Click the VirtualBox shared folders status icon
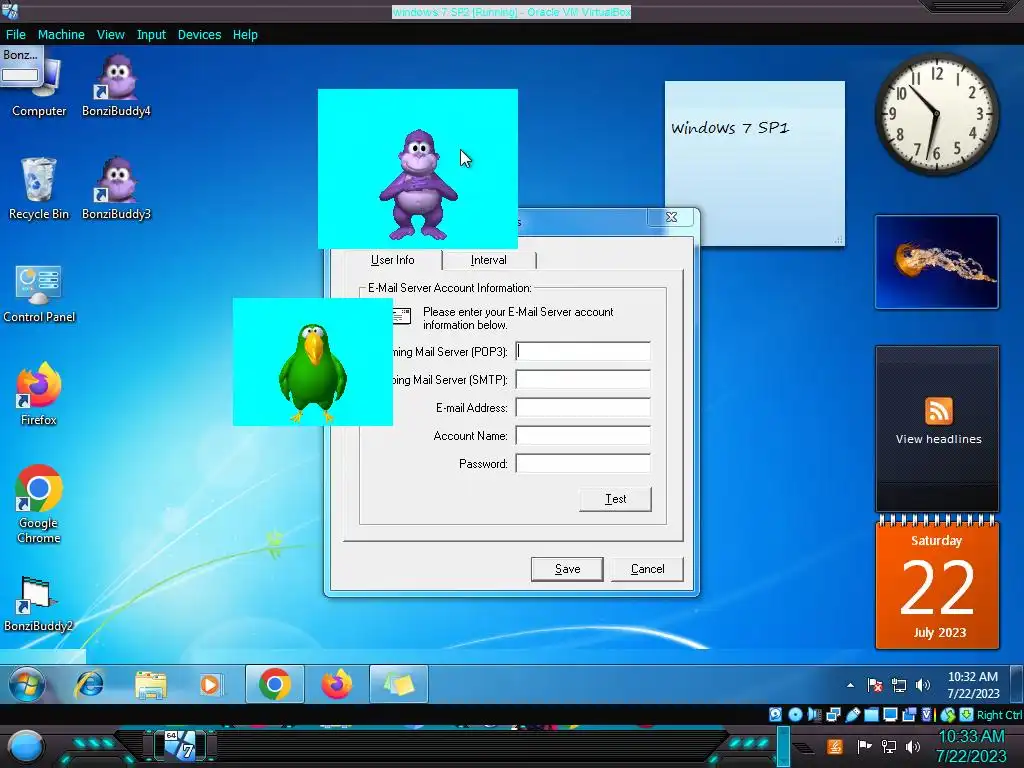 pyautogui.click(x=871, y=714)
